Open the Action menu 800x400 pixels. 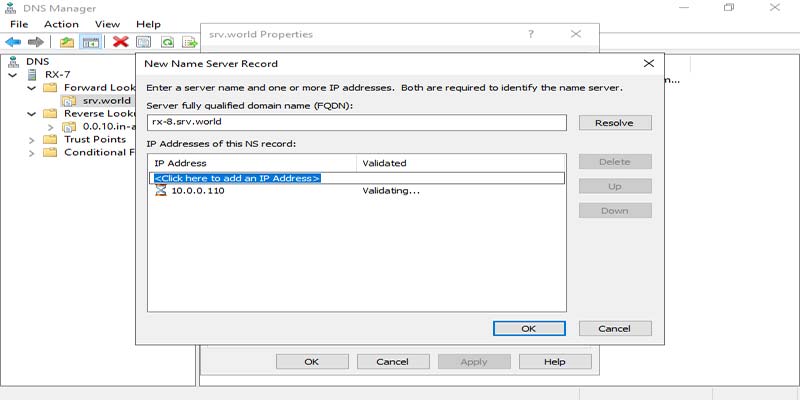[61, 24]
